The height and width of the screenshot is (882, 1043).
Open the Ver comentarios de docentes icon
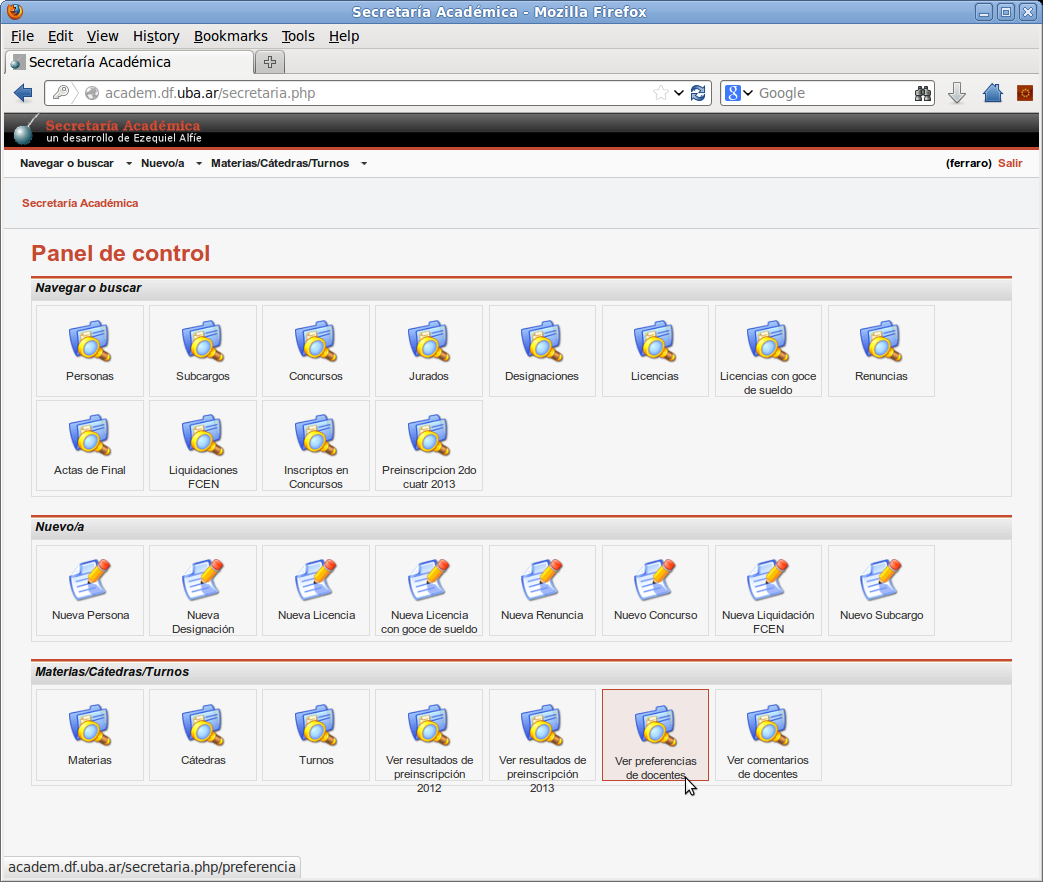coord(768,724)
